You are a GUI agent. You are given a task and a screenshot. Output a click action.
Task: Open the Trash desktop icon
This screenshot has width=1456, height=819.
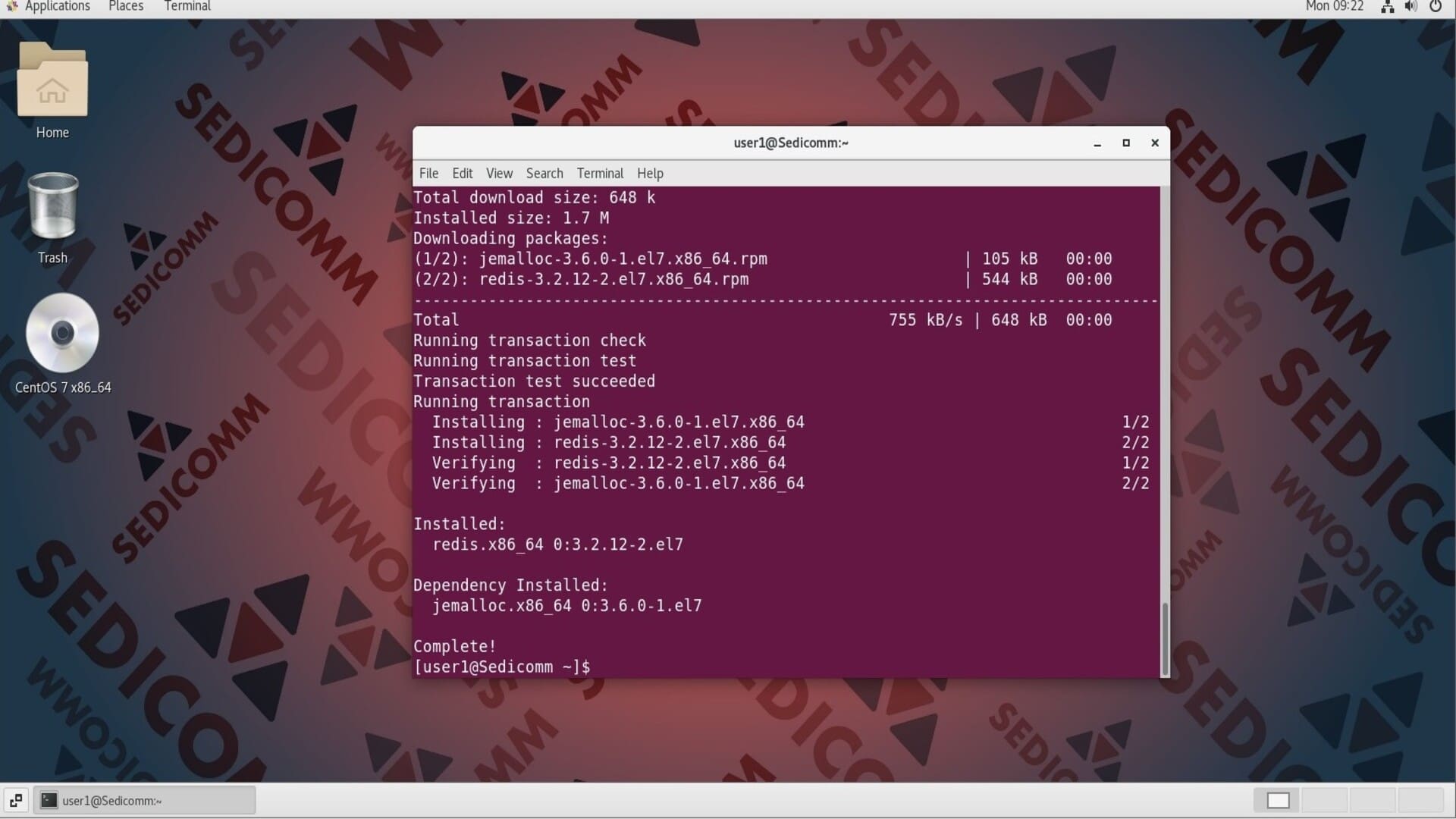(52, 208)
